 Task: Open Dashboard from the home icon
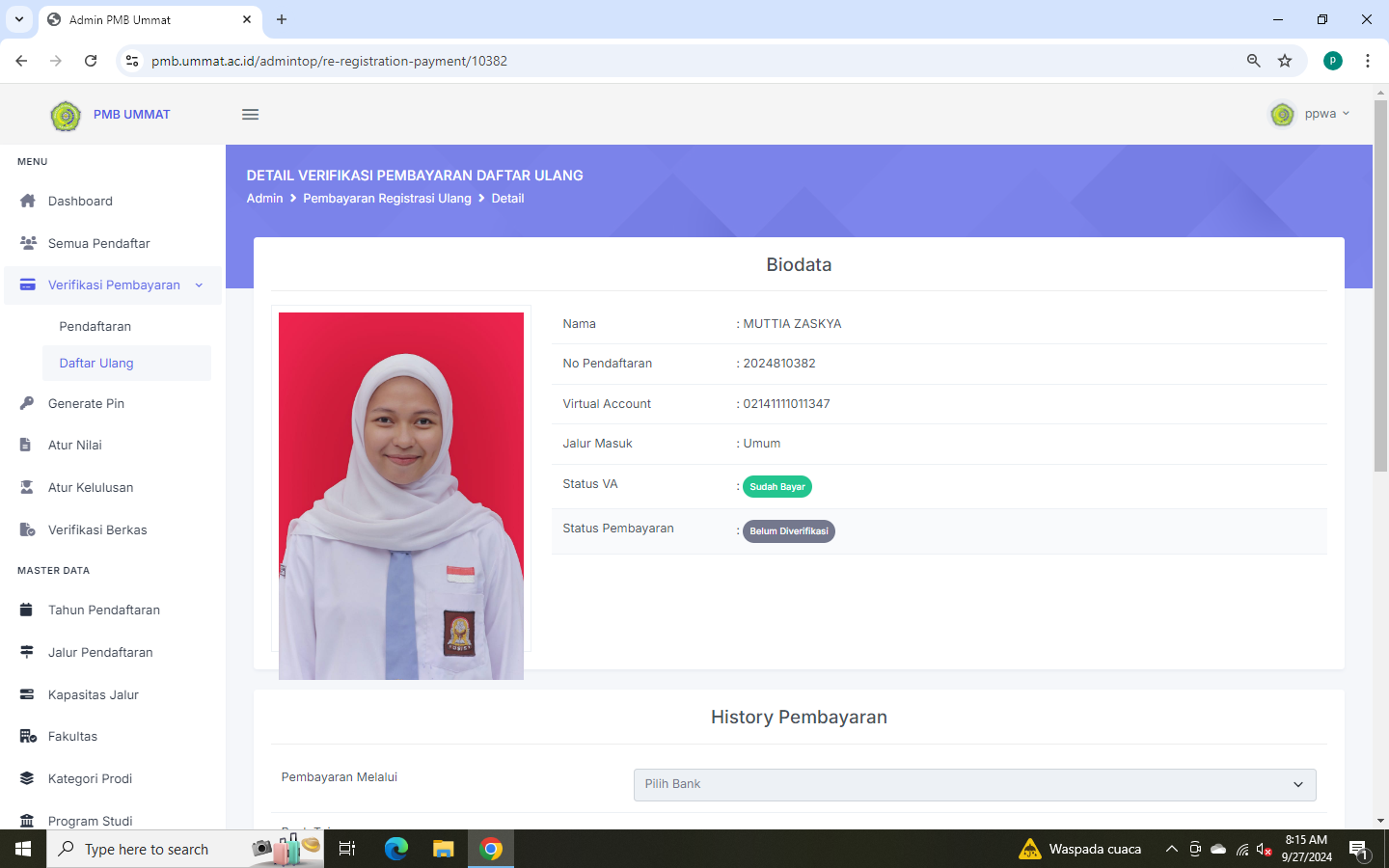tap(28, 201)
